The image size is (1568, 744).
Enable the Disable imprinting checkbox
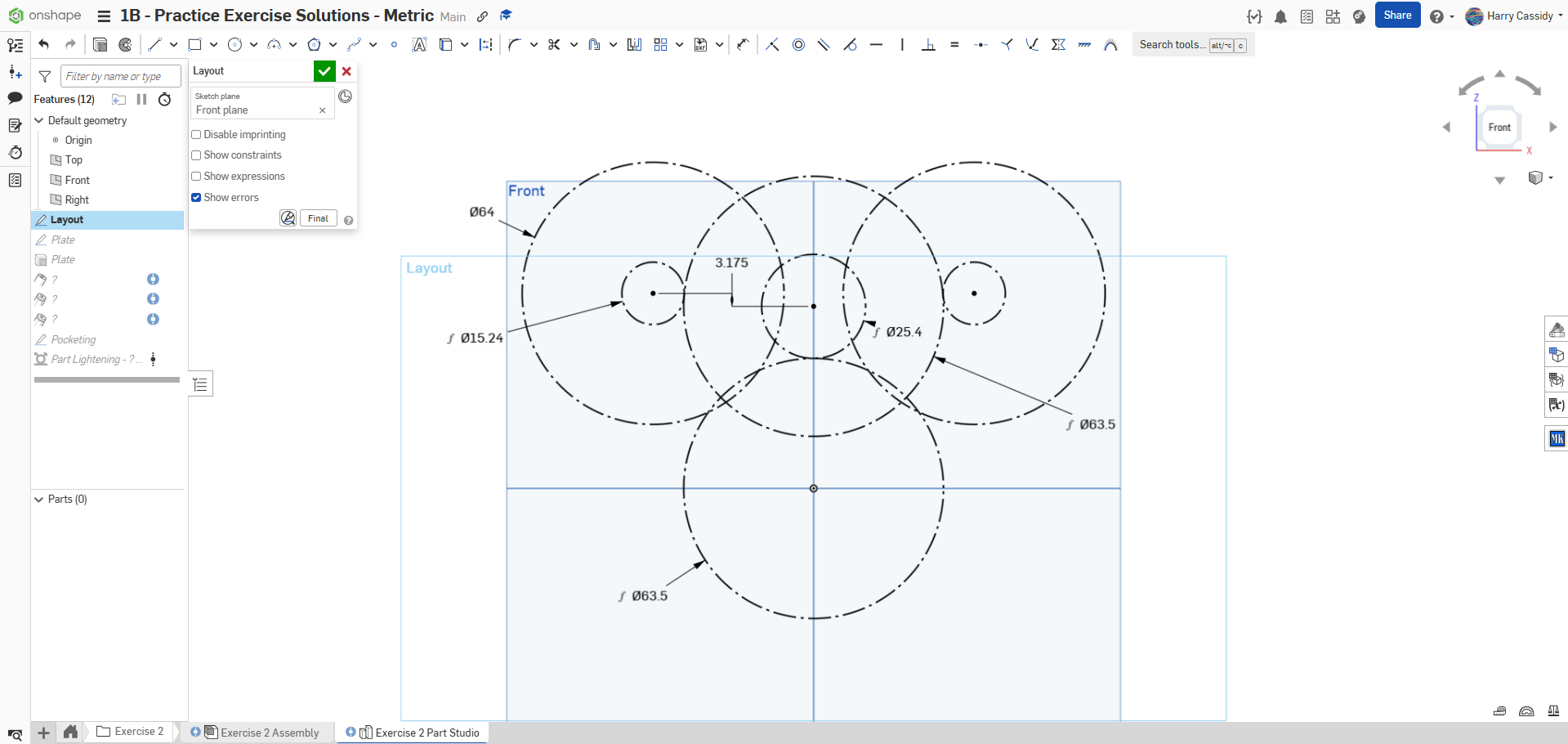[x=196, y=135]
